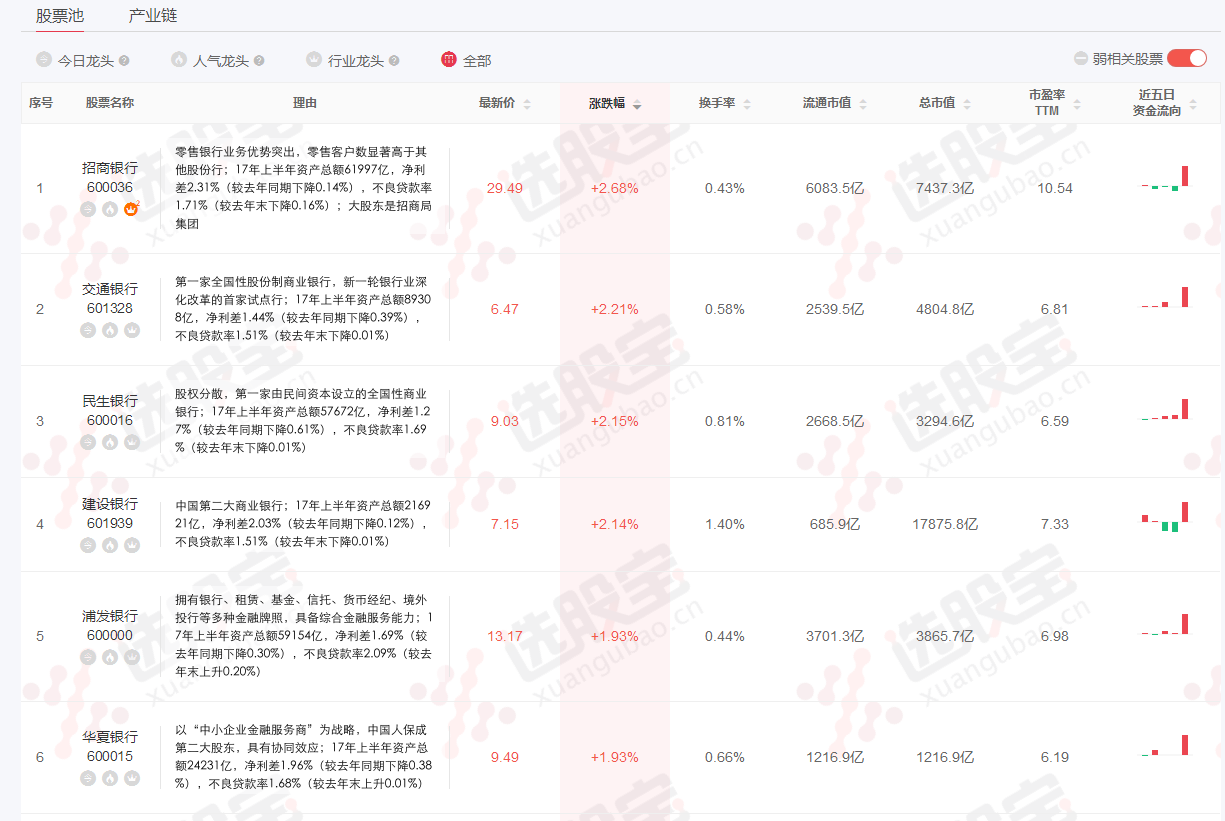Open the help tip beside 今日龙头
1225x821 pixels.
124,61
